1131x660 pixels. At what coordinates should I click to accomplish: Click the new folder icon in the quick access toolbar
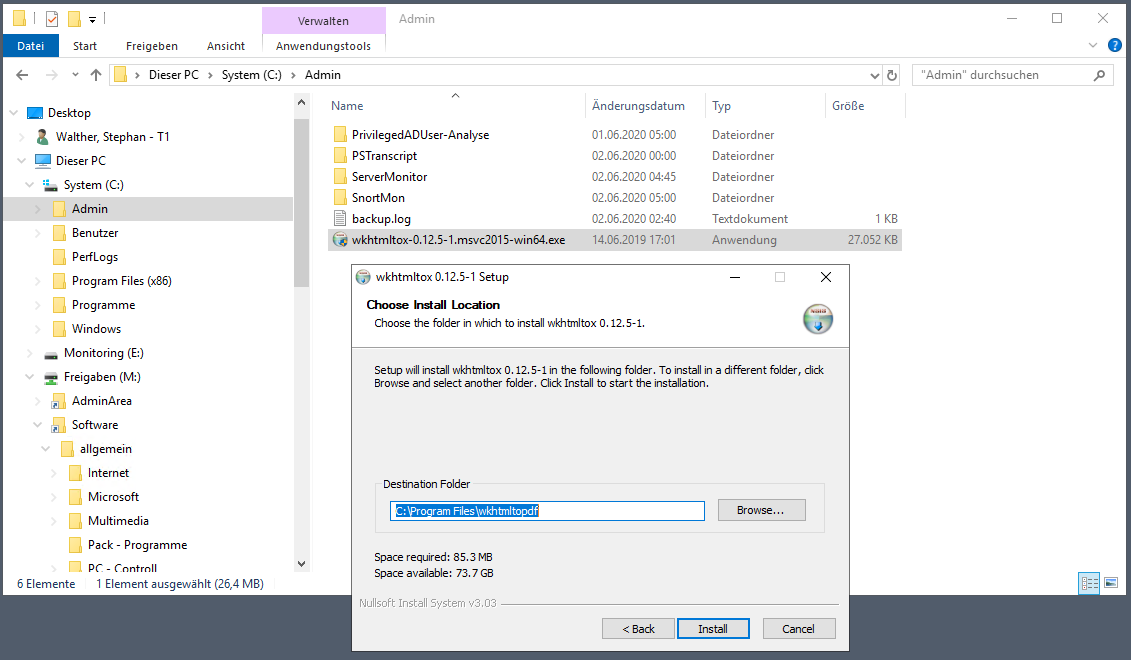click(x=74, y=19)
